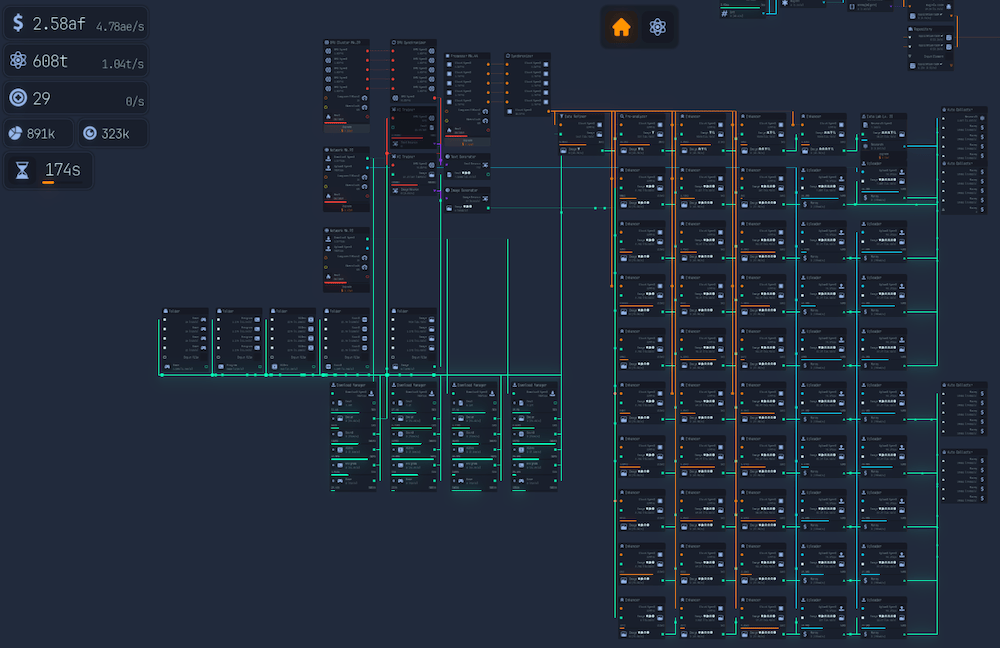Click the dollar icon beside 2.58af
This screenshot has height=648, width=1000.
click(18, 23)
